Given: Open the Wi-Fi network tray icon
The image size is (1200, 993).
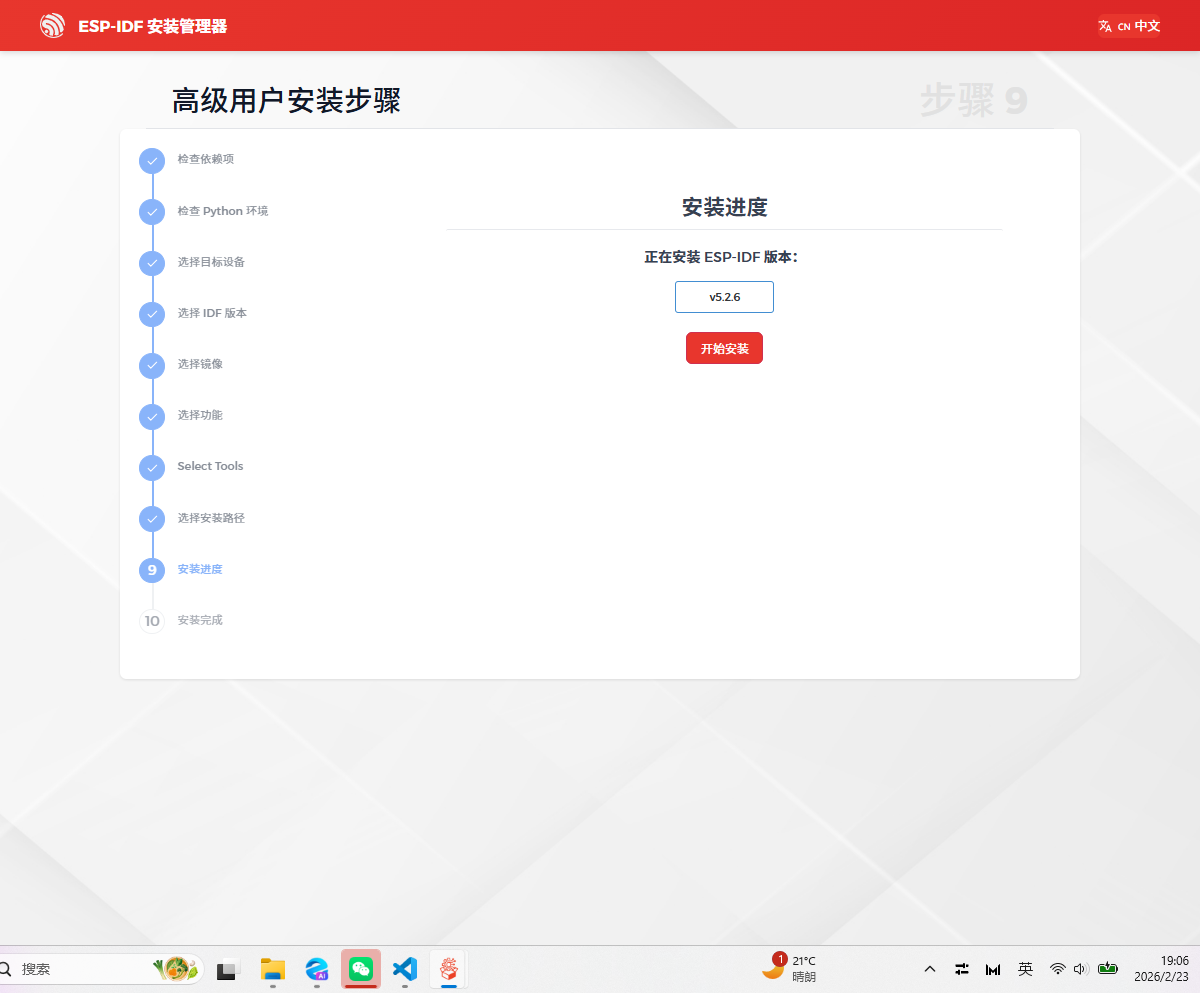Looking at the screenshot, I should point(1057,969).
